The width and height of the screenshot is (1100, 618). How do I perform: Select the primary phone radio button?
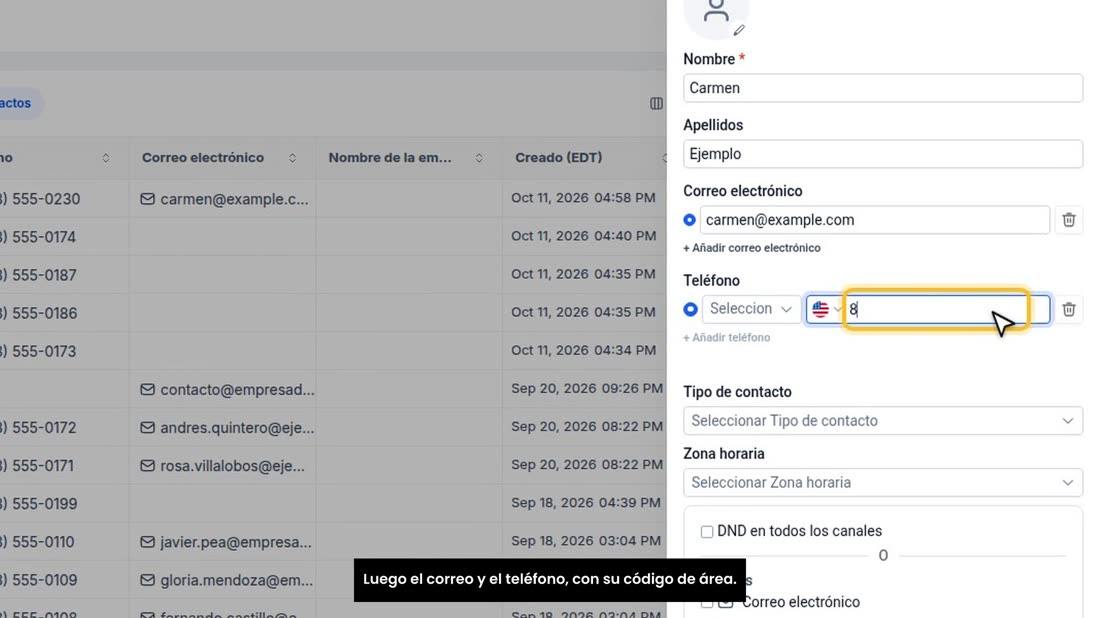pyautogui.click(x=690, y=309)
